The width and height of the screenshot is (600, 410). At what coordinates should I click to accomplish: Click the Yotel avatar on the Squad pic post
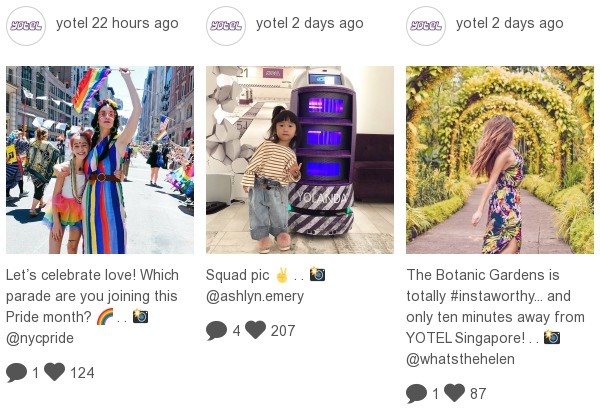(x=226, y=26)
